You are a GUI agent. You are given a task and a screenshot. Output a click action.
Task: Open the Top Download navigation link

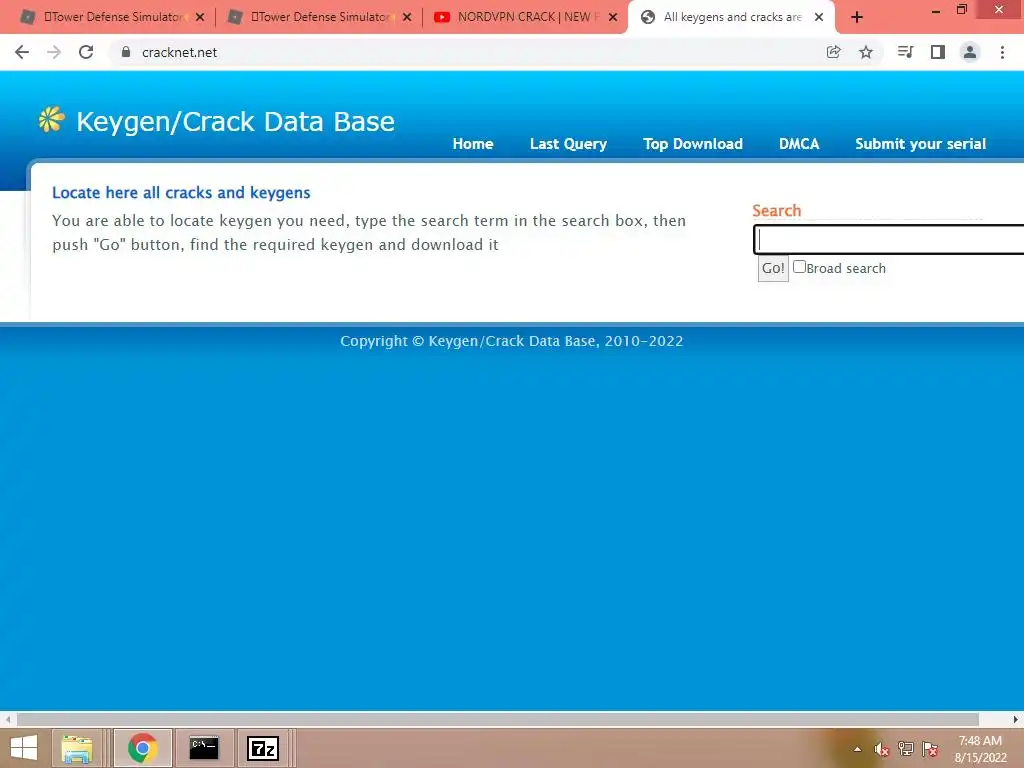(693, 144)
